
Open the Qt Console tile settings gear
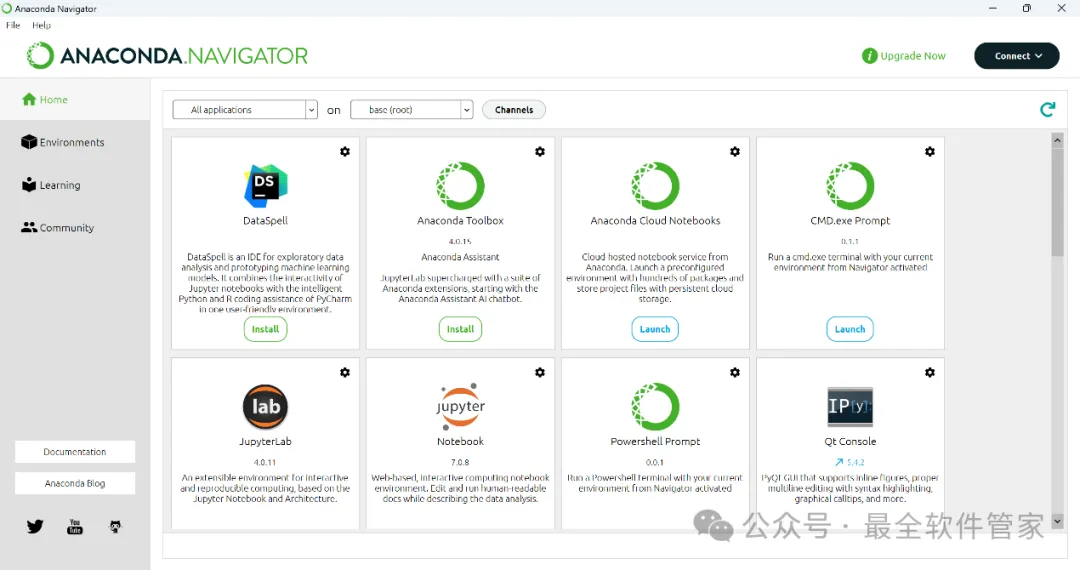[x=930, y=372]
